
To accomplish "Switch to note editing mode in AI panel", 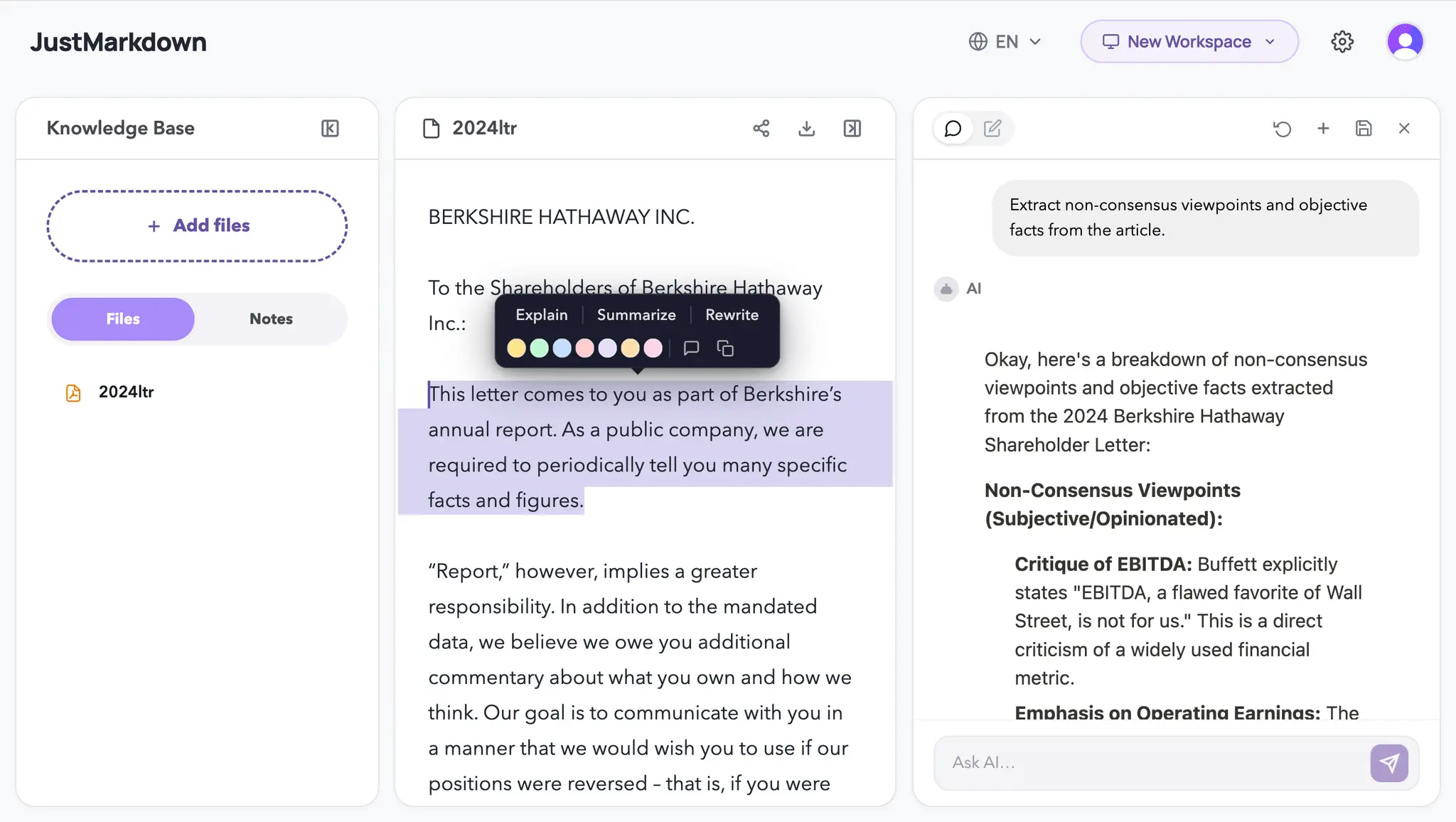I will (992, 129).
